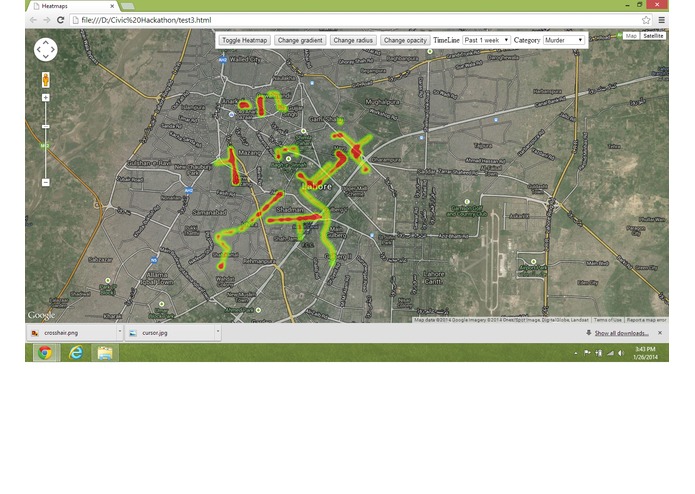Click the address bar URL field
The height and width of the screenshot is (494, 695).
pyautogui.click(x=357, y=20)
